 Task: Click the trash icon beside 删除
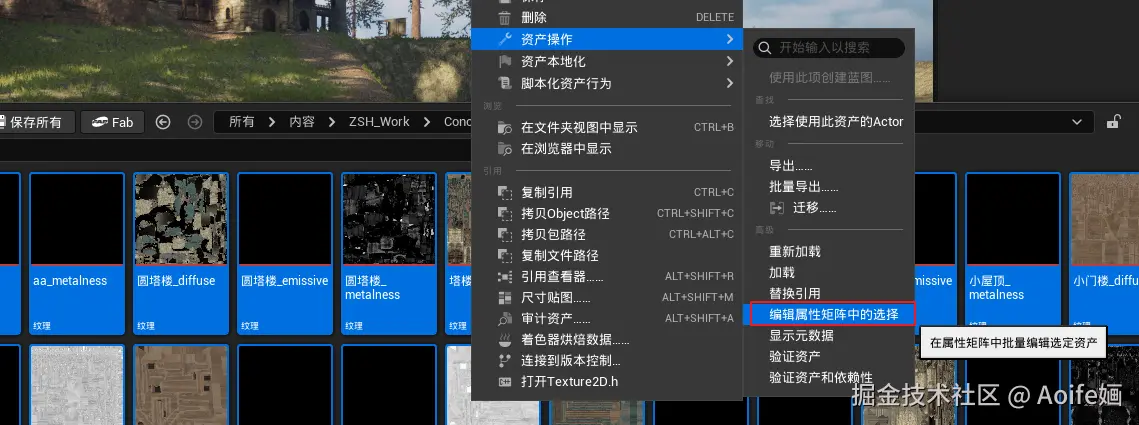504,18
